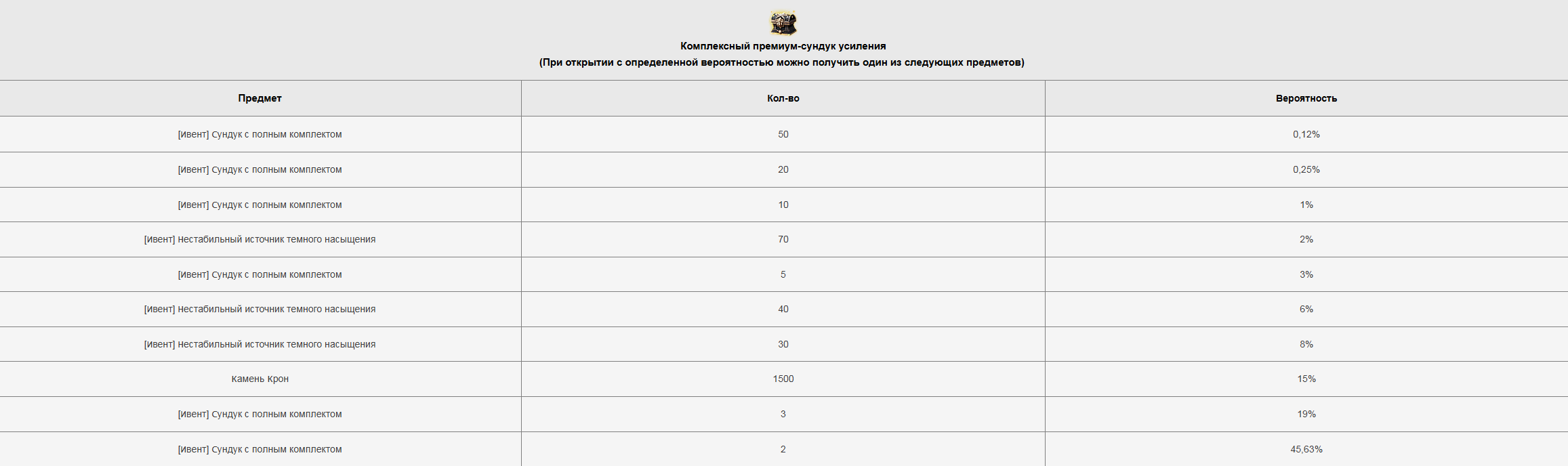This screenshot has width=1568, height=466.
Task: Select the 45,63% probability value
Action: click(1306, 449)
